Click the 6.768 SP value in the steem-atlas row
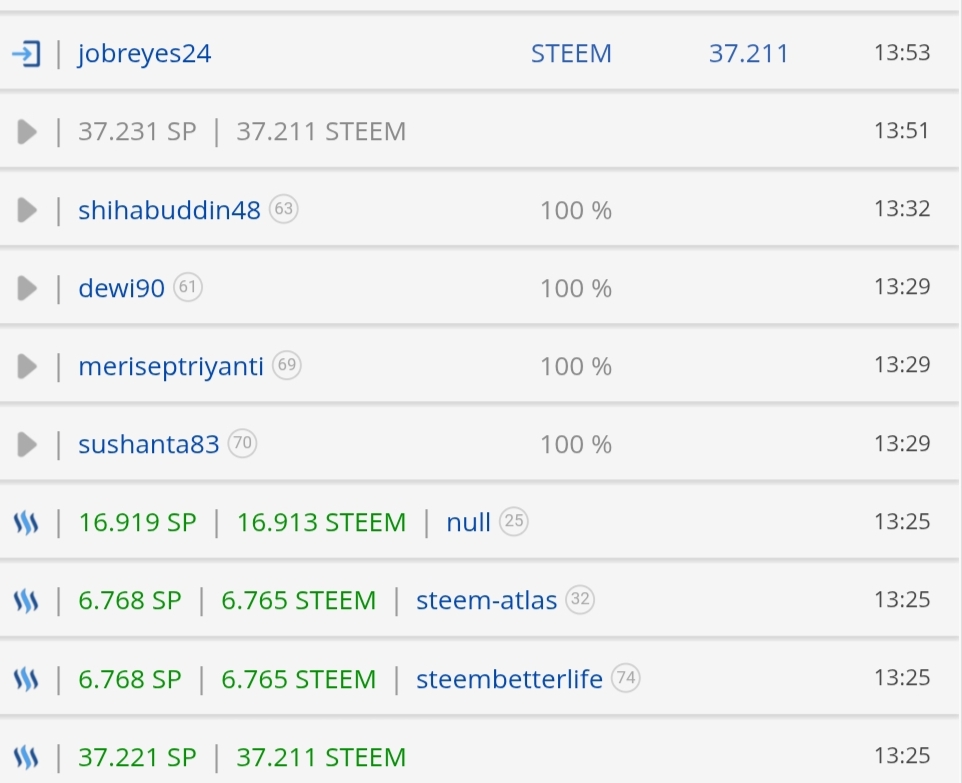Screen dimensions: 962x783 (x=130, y=601)
